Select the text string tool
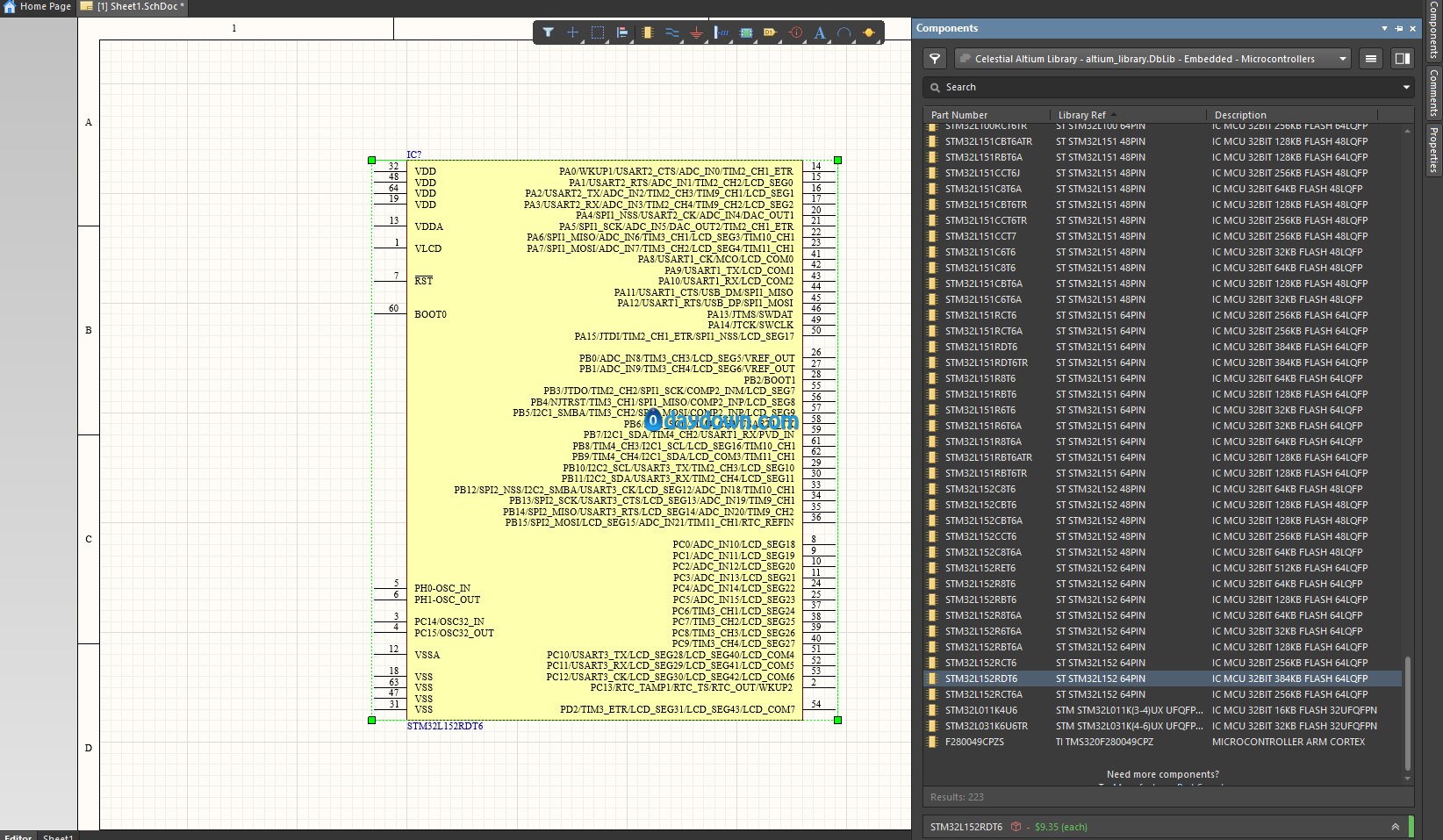Viewport: 1443px width, 840px height. pyautogui.click(x=820, y=32)
